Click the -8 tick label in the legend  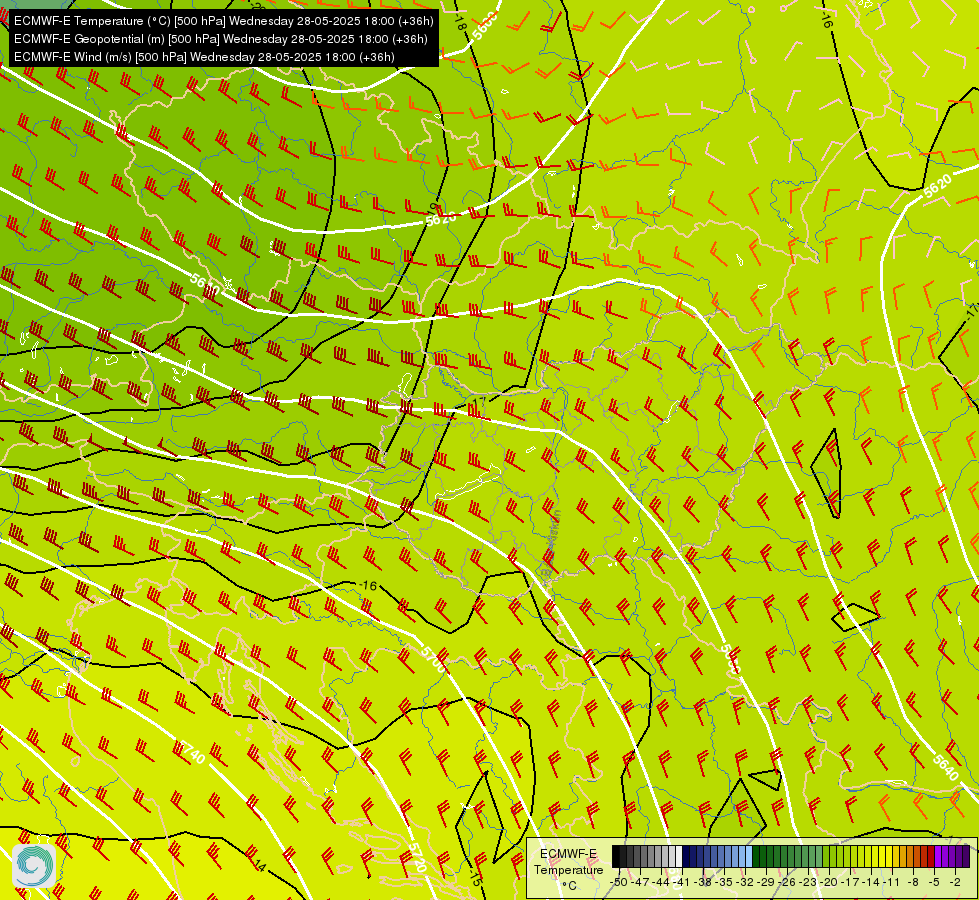click(x=913, y=882)
